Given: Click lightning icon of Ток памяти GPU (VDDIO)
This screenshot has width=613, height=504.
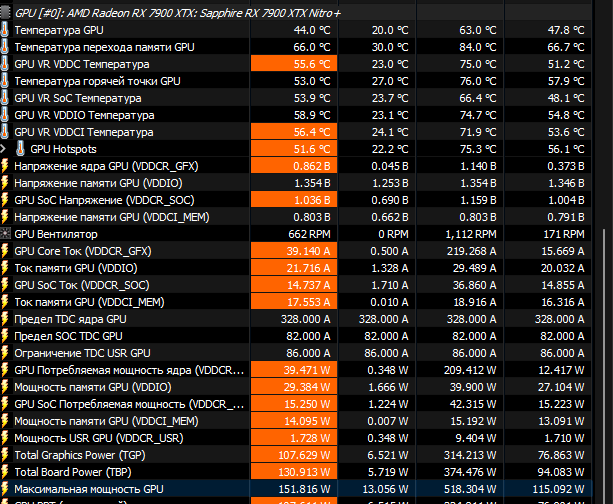Looking at the screenshot, I should (5, 268).
